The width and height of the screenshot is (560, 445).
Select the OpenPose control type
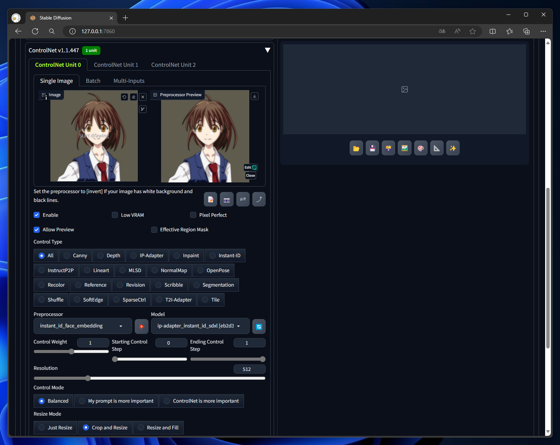pyautogui.click(x=214, y=270)
